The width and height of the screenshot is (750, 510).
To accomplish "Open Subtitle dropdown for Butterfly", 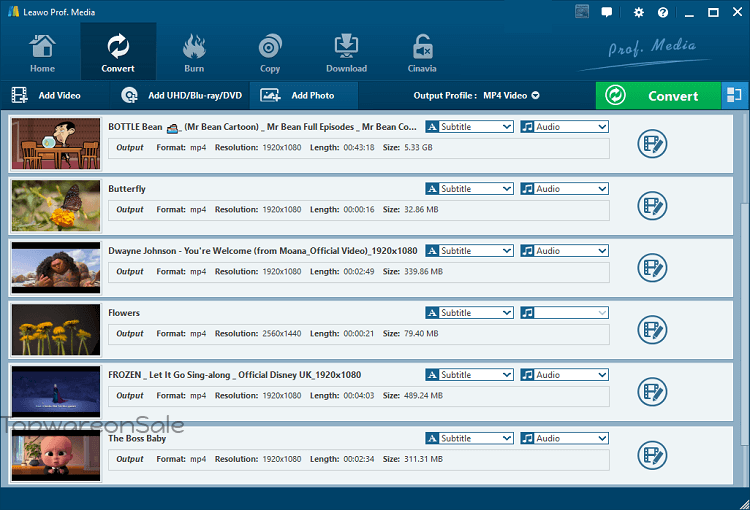I will coord(469,188).
